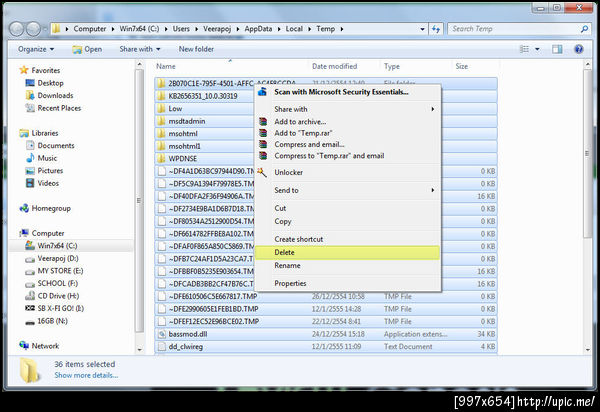Click the help question mark icon
Image resolution: width=600 pixels, height=412 pixels.
coord(579,49)
